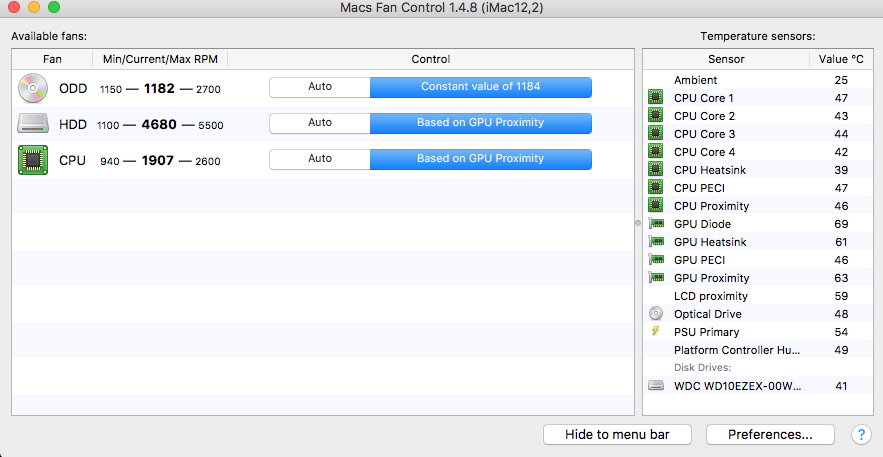Click the Sensor column header
Screen dimensions: 883x457
click(726, 59)
